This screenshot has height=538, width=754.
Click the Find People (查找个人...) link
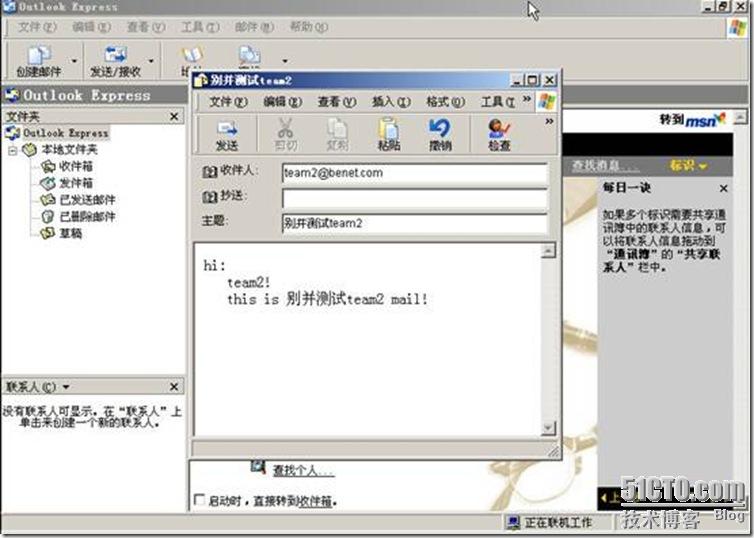tap(303, 470)
